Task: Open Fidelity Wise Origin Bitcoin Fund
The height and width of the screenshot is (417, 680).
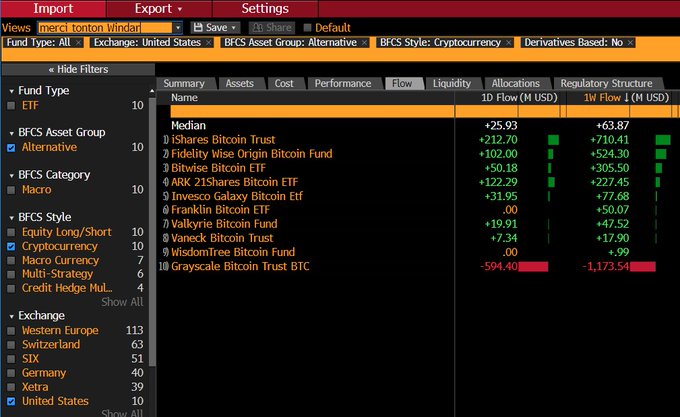Action: point(252,154)
